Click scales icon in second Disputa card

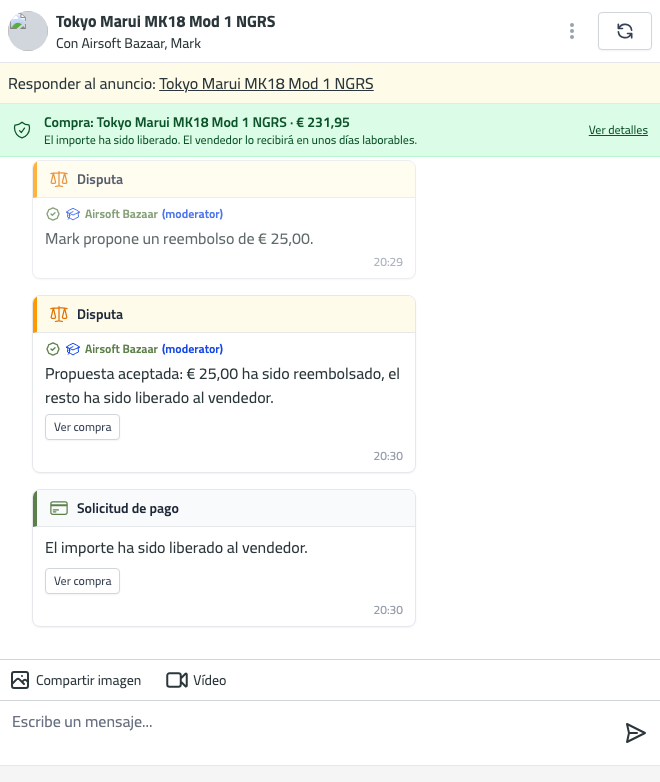click(x=59, y=314)
